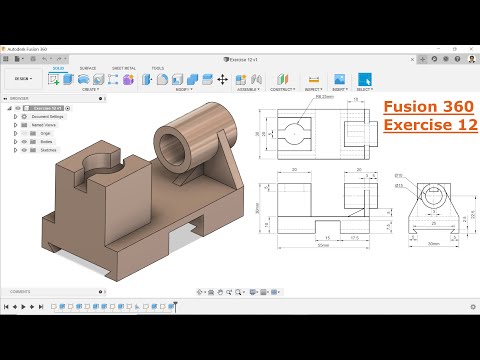Add a new design tab
Image resolution: width=480 pixels, height=360 pixels.
423,59
